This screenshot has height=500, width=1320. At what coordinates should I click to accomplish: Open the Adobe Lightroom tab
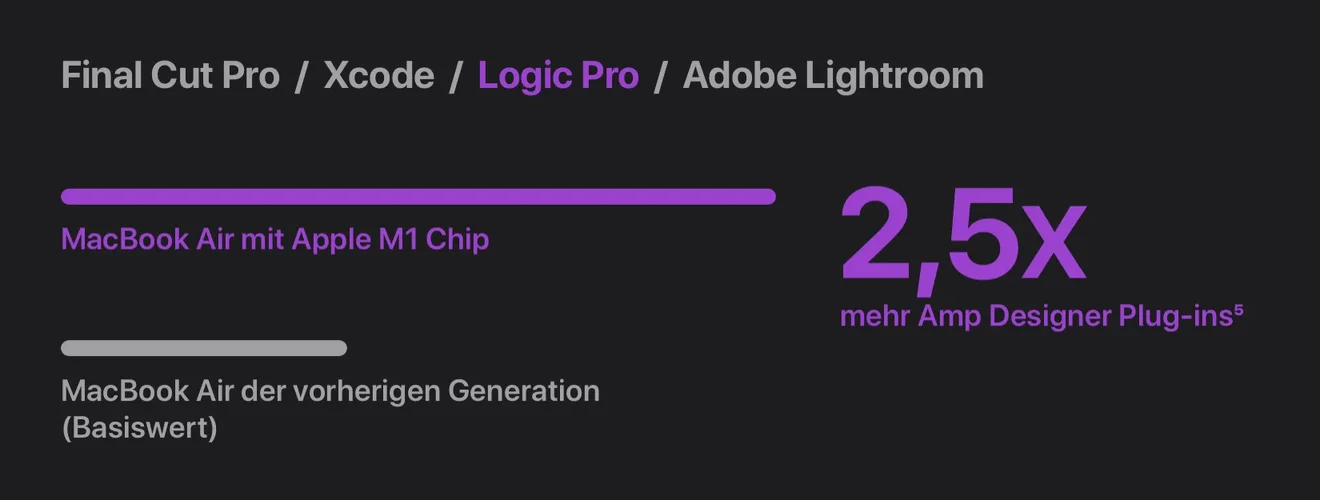click(x=833, y=76)
